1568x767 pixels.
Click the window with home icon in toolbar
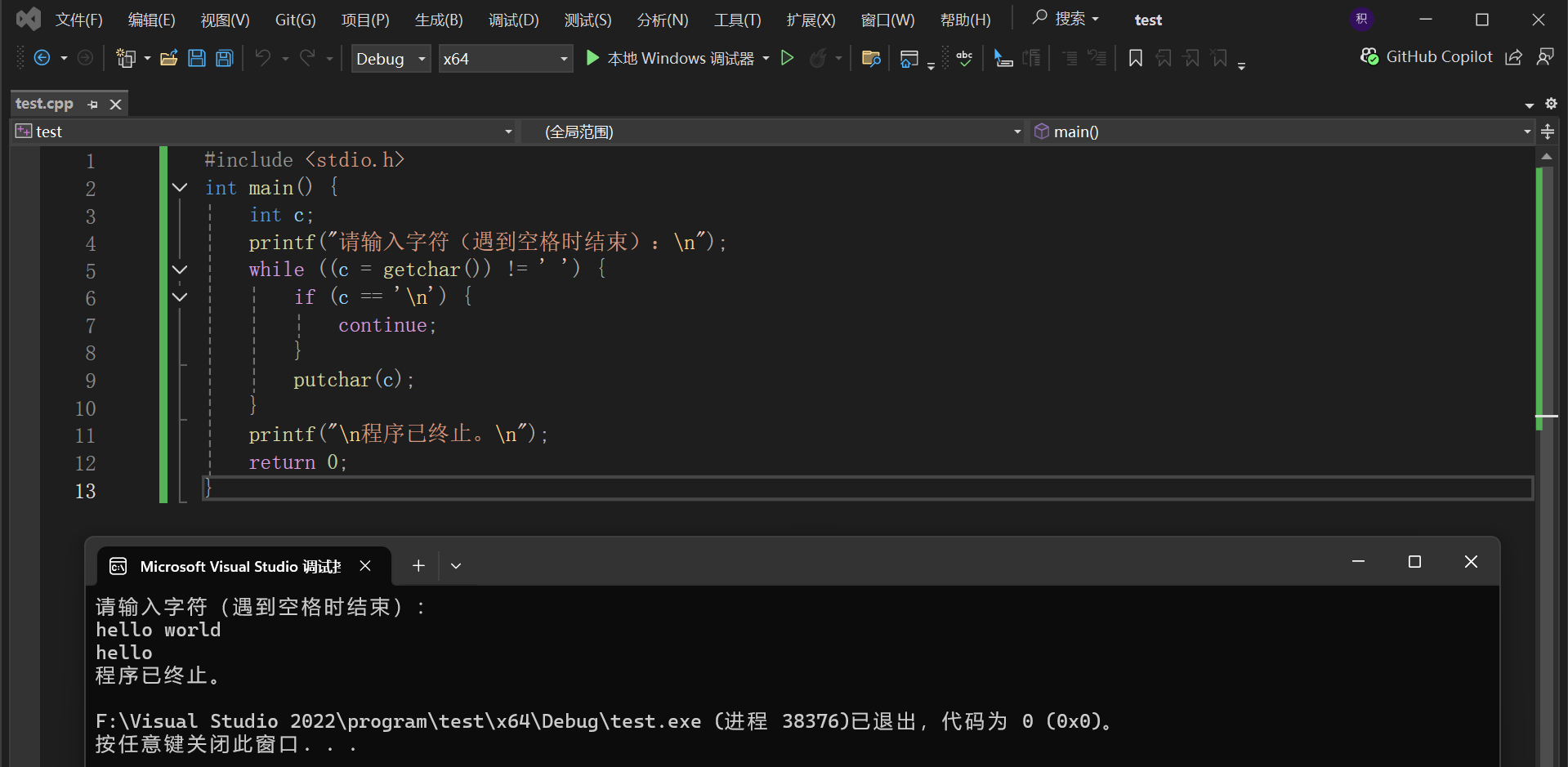click(x=909, y=58)
